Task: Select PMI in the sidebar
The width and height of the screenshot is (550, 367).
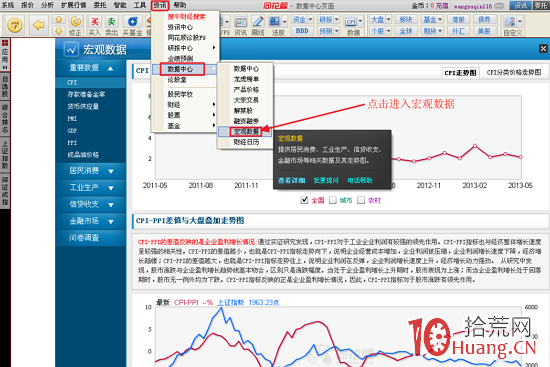Action: [x=72, y=119]
